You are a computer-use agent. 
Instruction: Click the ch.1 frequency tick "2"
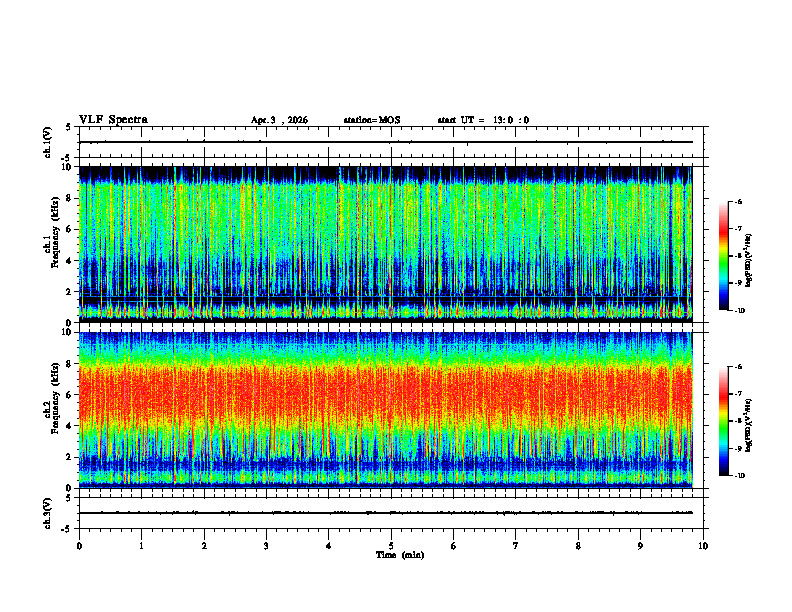70,292
